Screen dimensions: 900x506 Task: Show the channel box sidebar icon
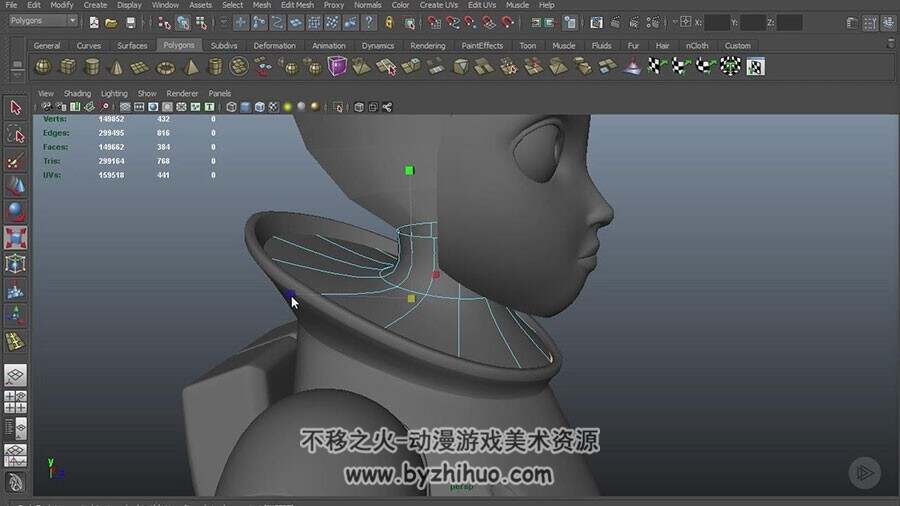(889, 23)
